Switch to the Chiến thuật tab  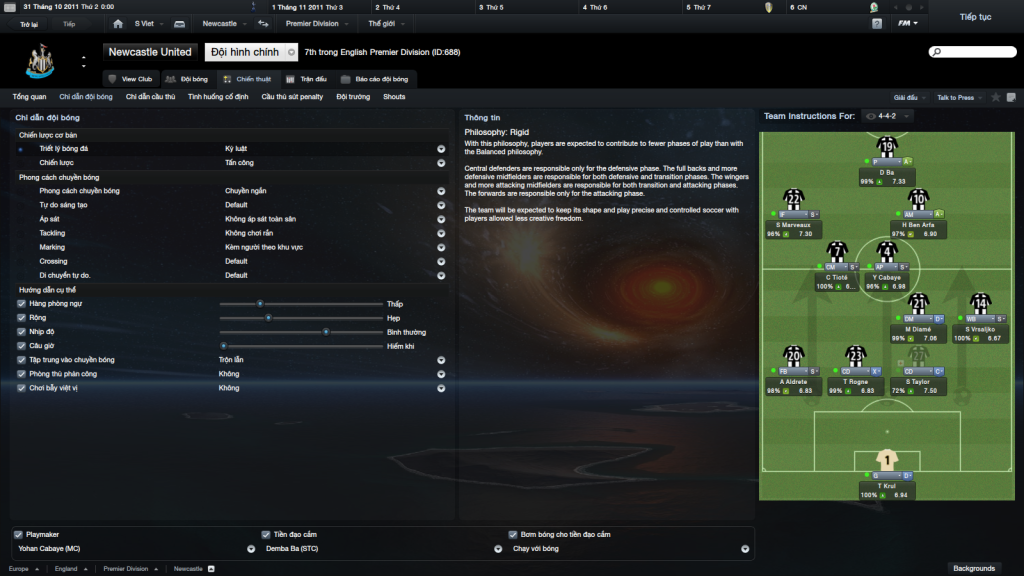(247, 79)
